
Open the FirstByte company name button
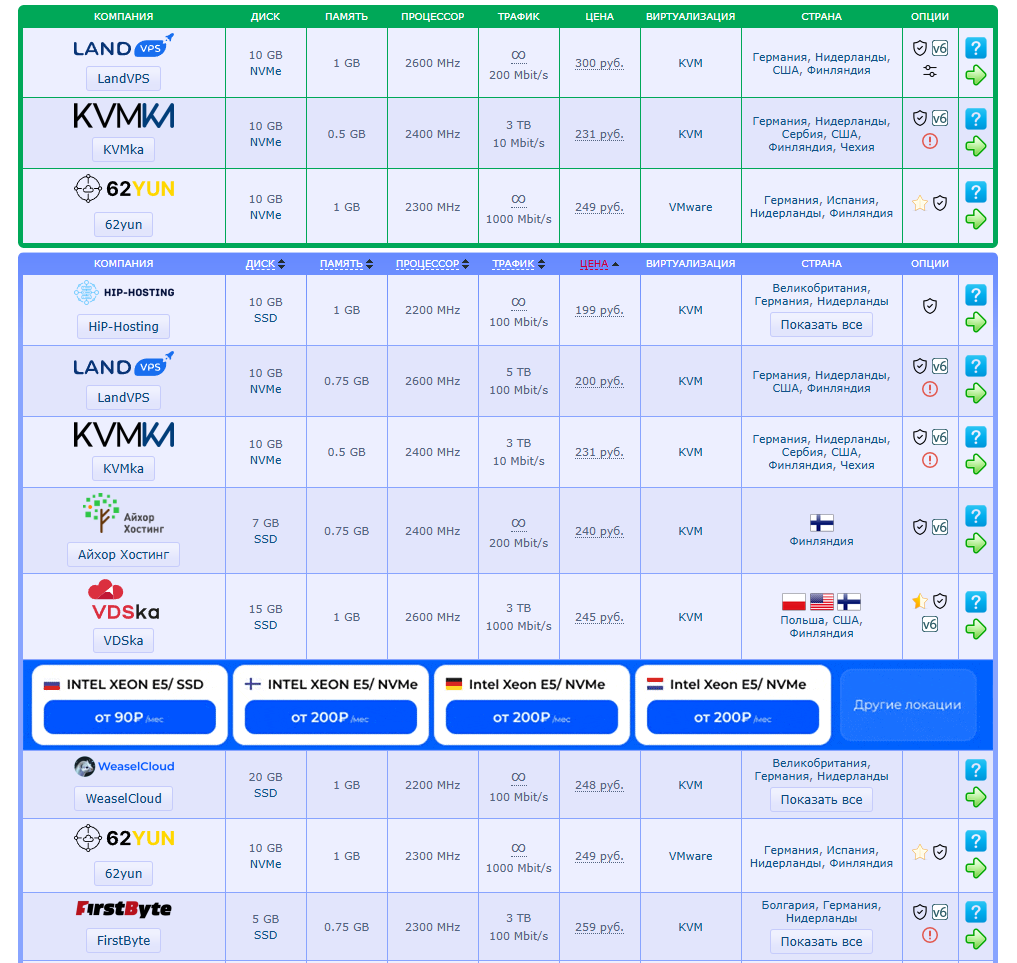point(123,940)
